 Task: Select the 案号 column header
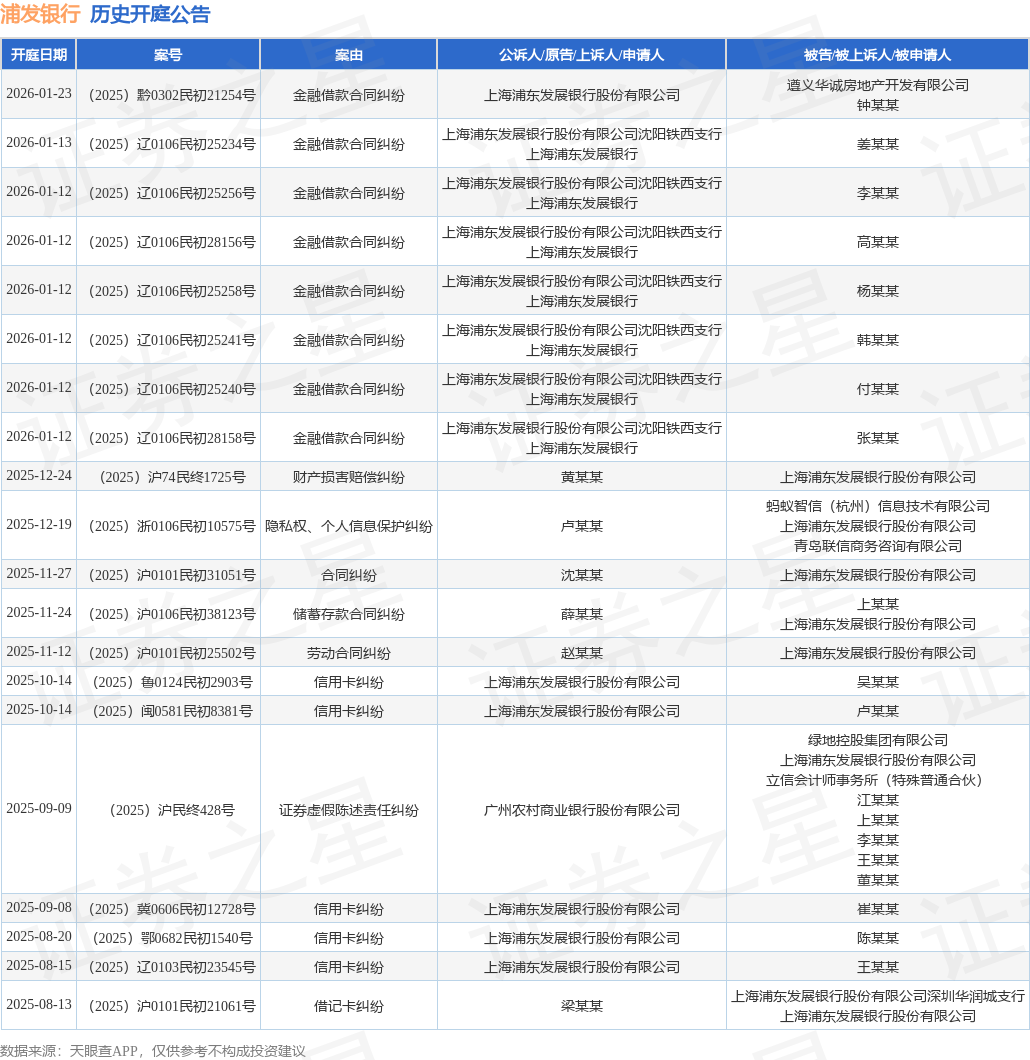168,55
